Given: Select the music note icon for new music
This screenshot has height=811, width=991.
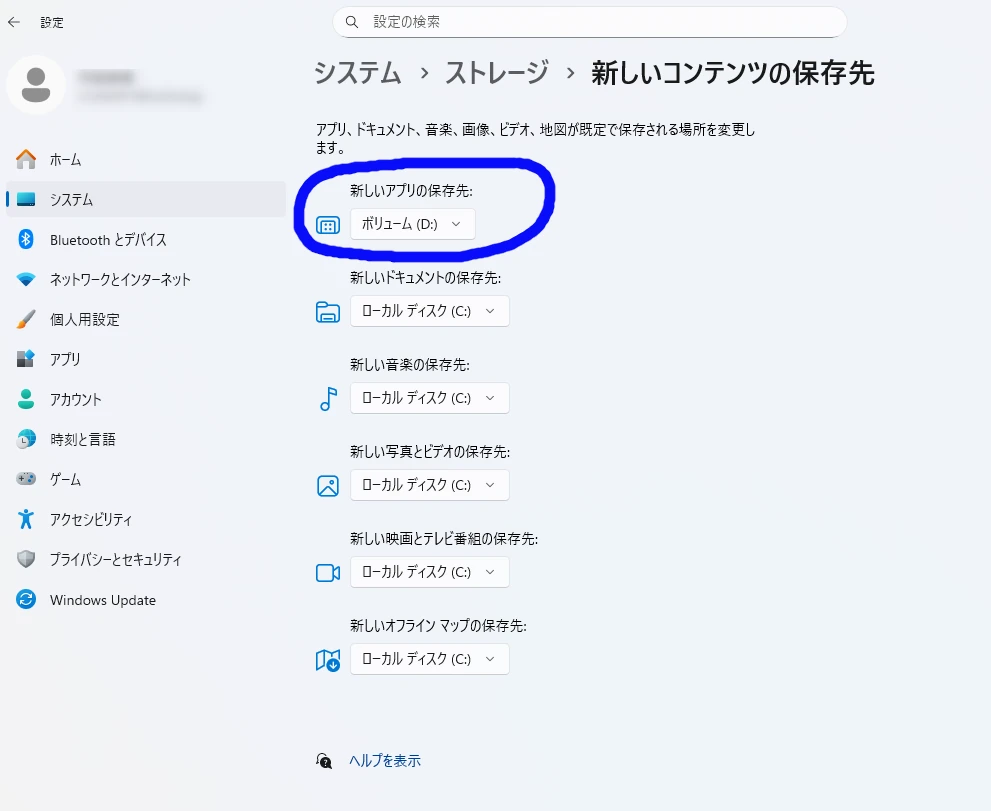Looking at the screenshot, I should [327, 398].
